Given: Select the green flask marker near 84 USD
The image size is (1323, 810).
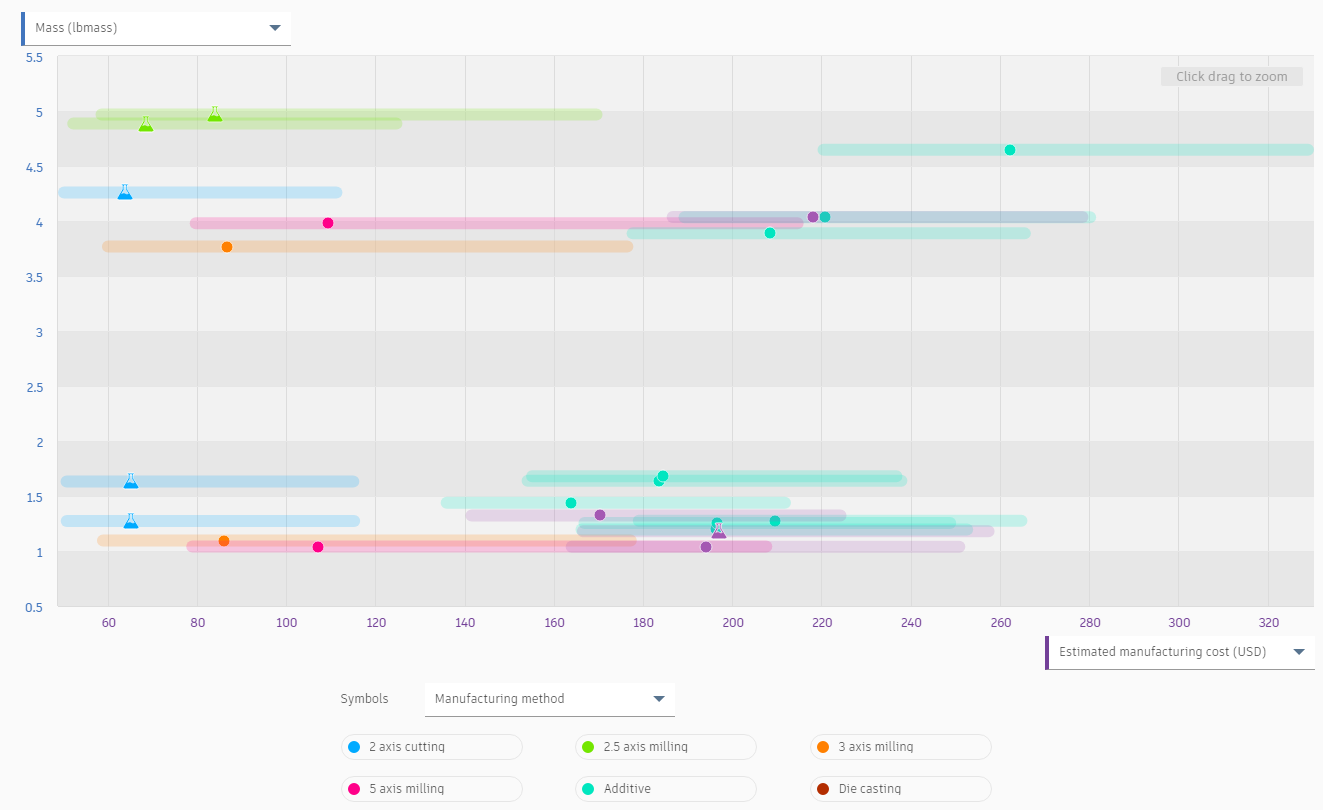Looking at the screenshot, I should coord(215,114).
